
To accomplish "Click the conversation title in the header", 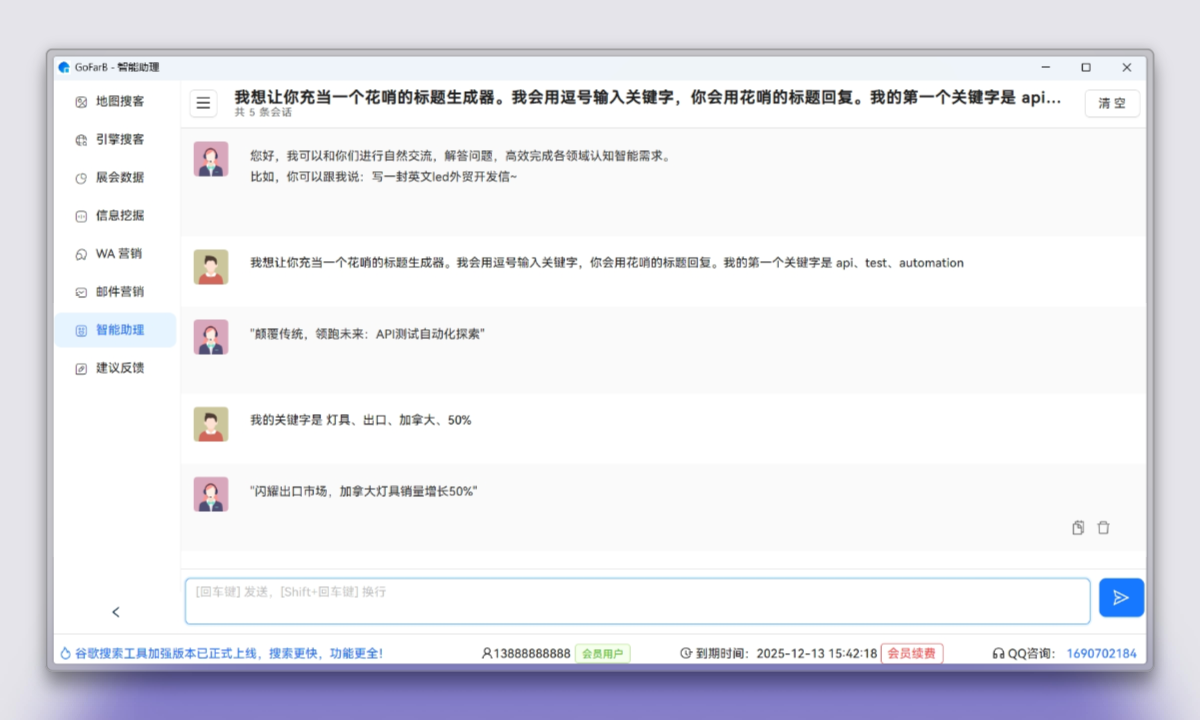I will point(648,97).
